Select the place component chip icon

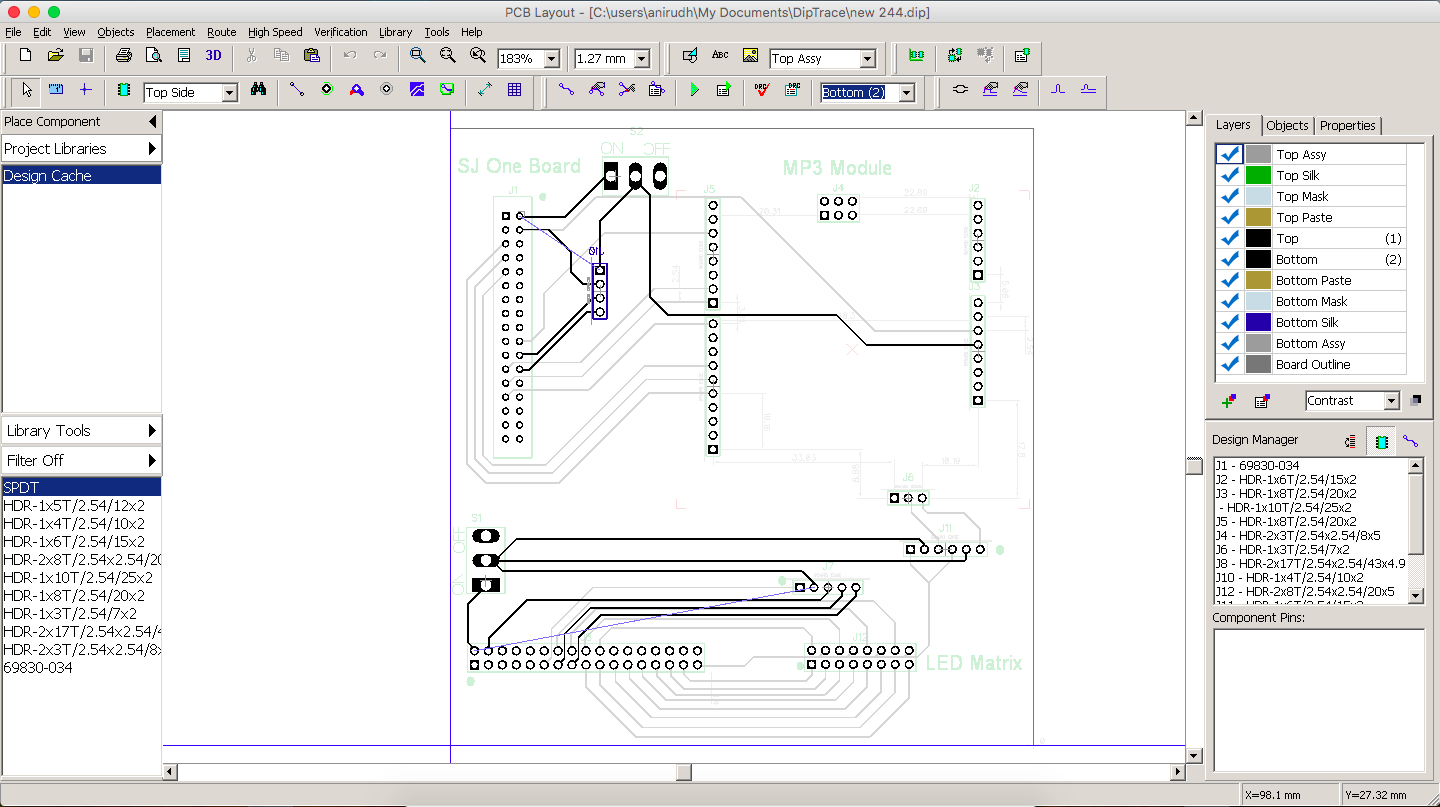pyautogui.click(x=124, y=90)
